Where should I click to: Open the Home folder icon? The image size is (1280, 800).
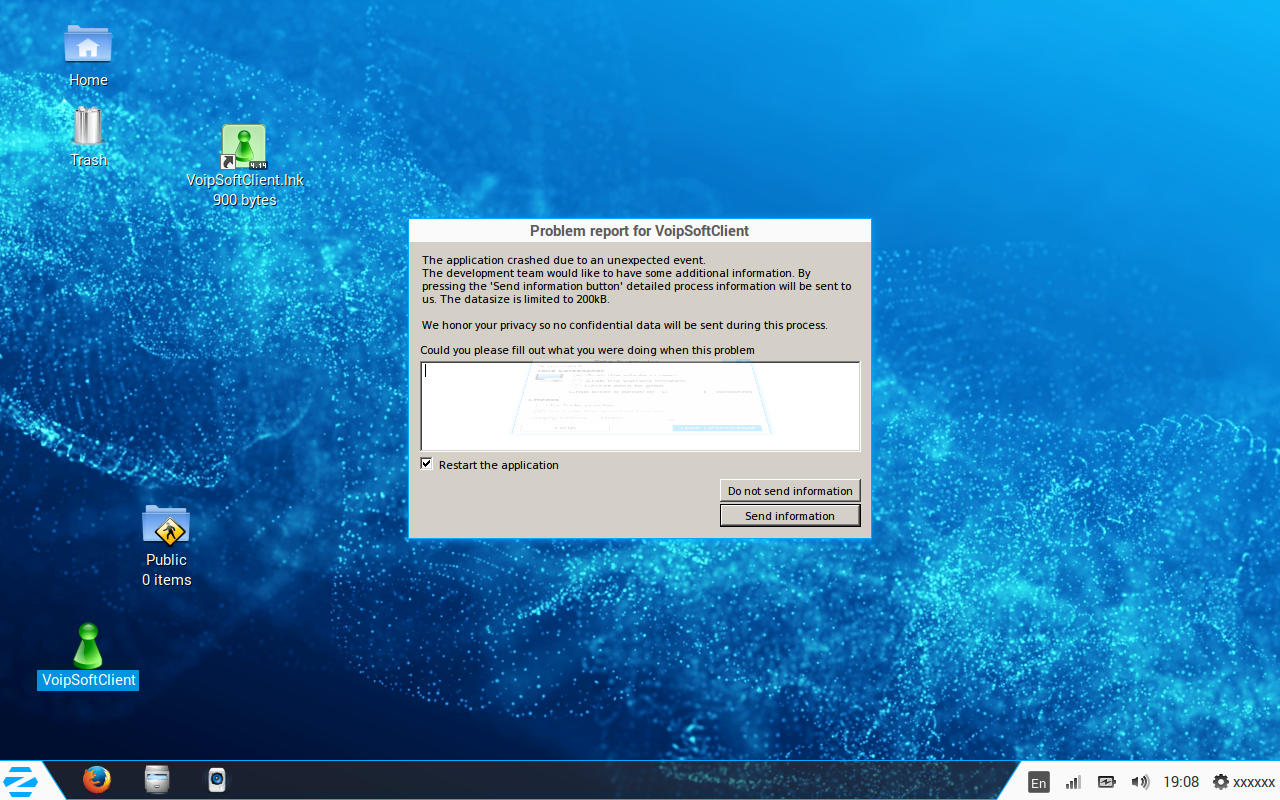click(88, 45)
